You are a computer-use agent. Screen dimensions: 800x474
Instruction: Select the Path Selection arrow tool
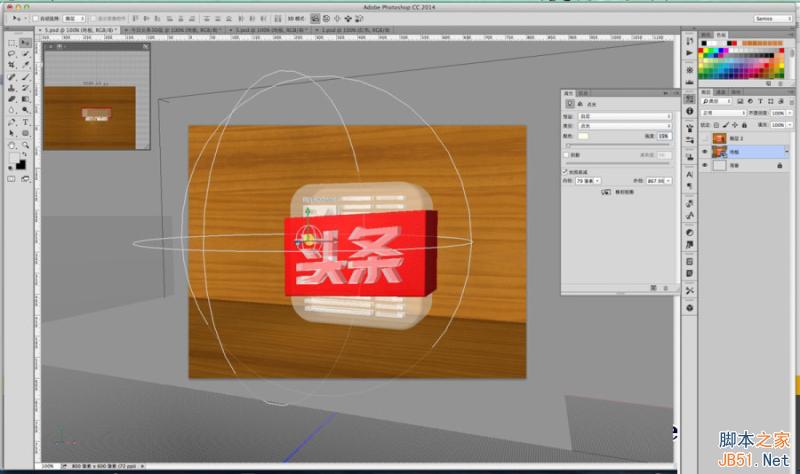tap(12, 133)
